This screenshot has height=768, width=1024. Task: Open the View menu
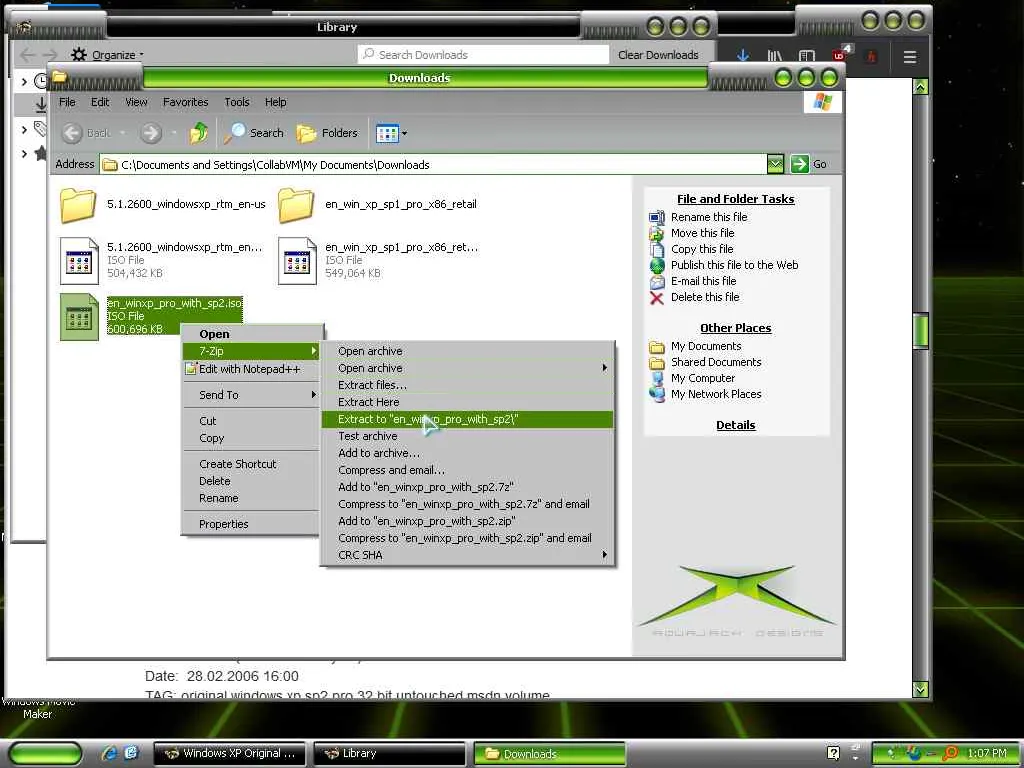coord(136,102)
